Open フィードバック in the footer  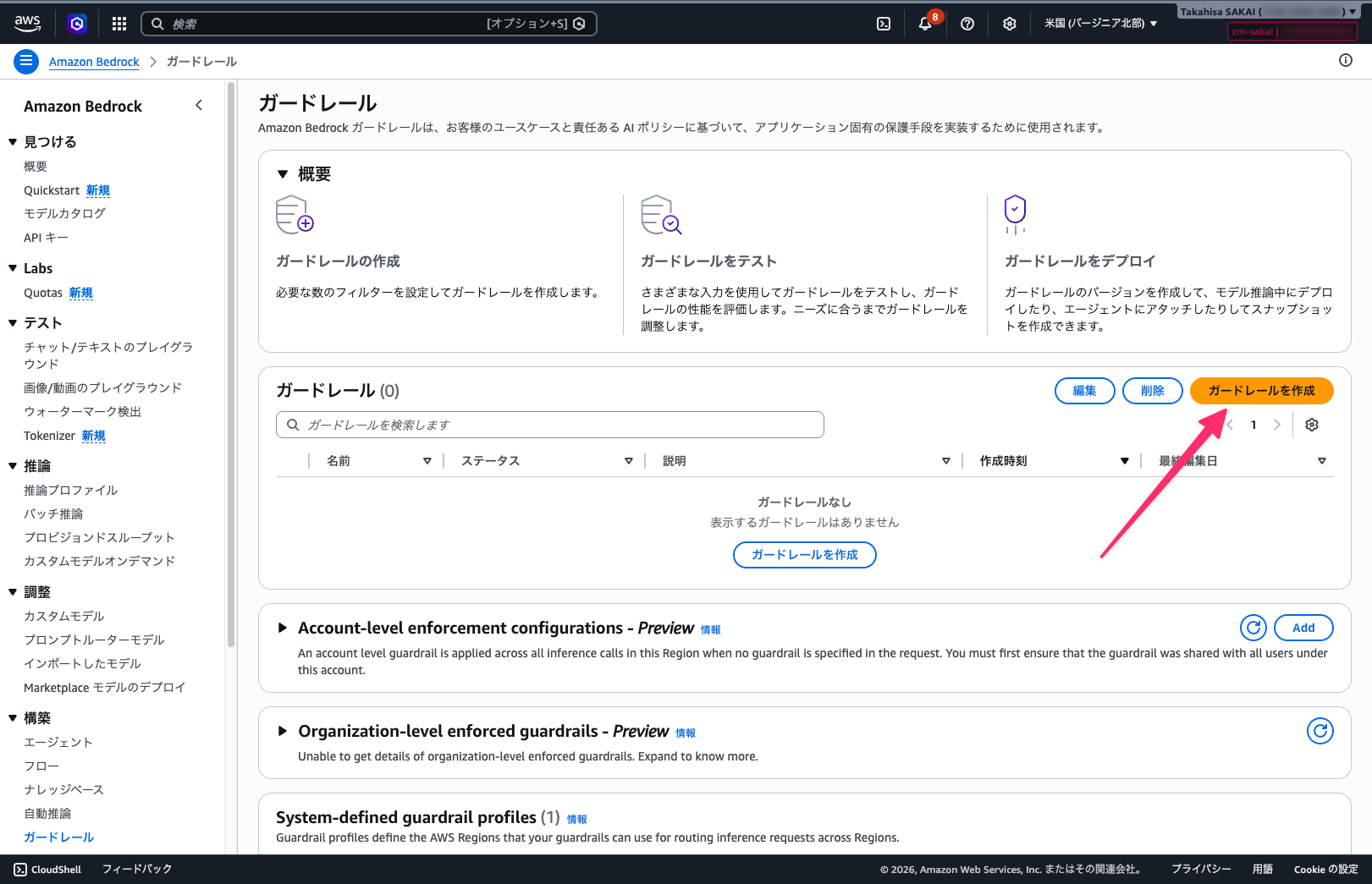point(137,869)
